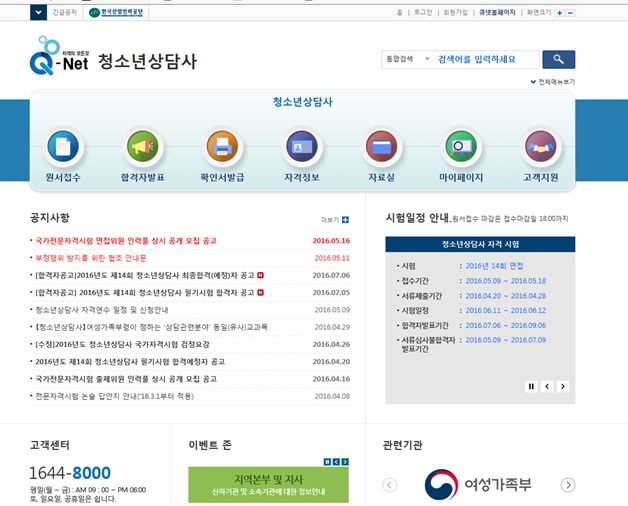Image resolution: width=628 pixels, height=506 pixels.
Task: Open notice [수정]2016년도 청소년상담사 국가자격시험 검정요강
Action: (x=123, y=344)
